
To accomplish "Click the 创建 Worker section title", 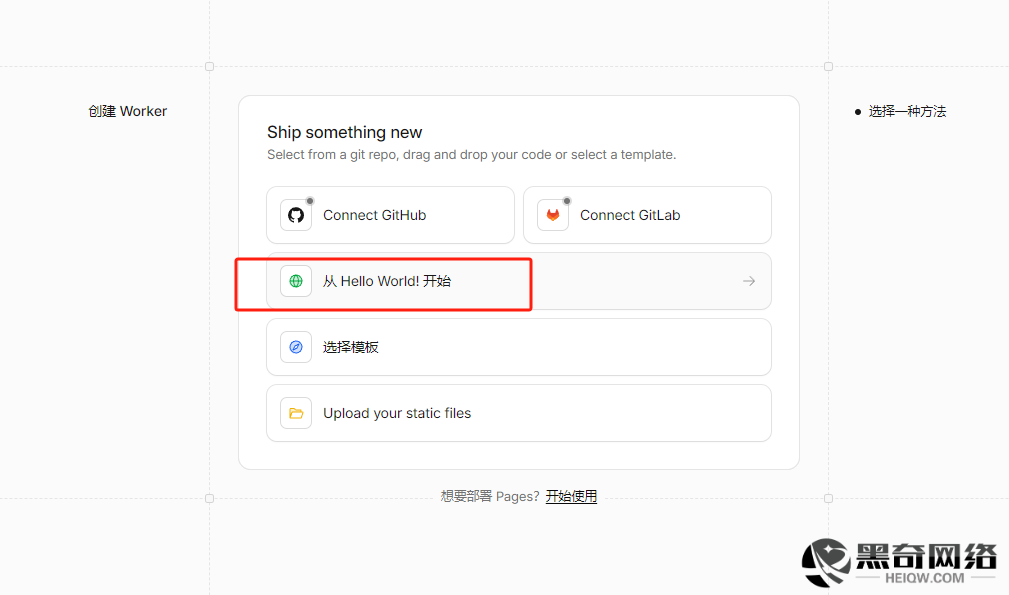I will point(127,111).
